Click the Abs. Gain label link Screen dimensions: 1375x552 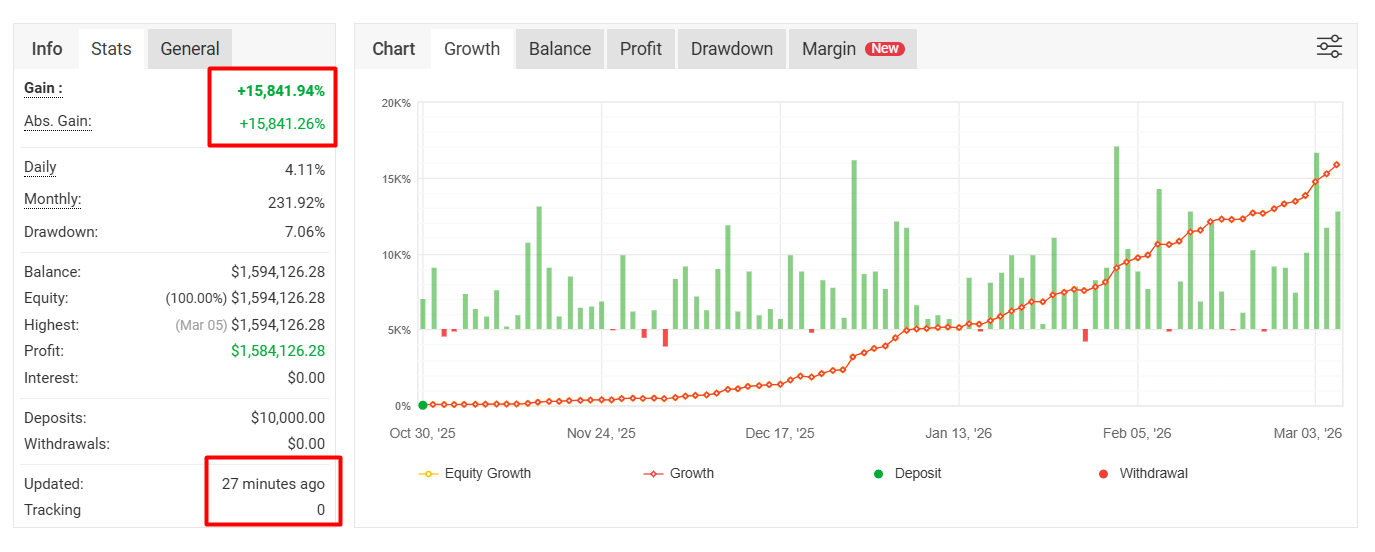pyautogui.click(x=58, y=121)
